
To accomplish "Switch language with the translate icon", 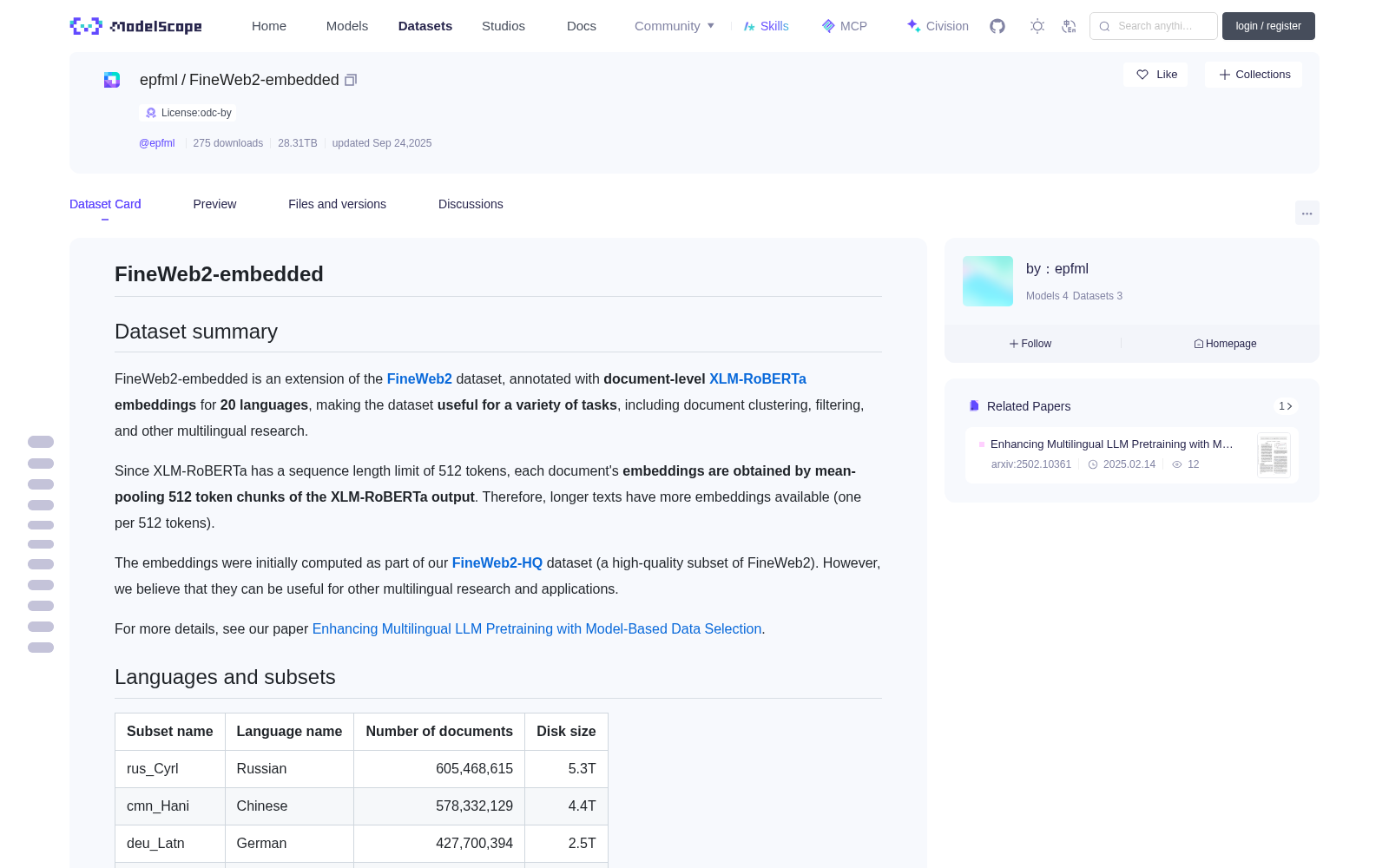I will click(x=1069, y=26).
